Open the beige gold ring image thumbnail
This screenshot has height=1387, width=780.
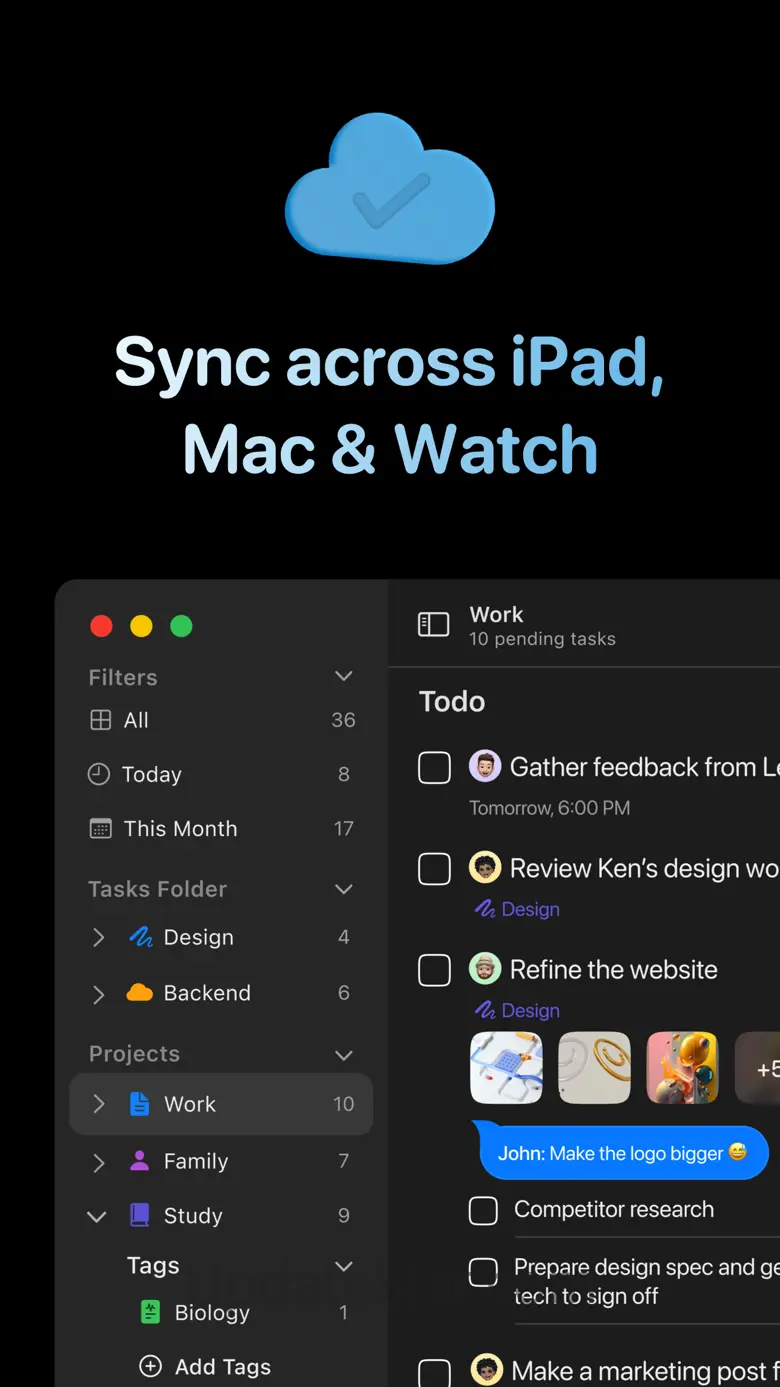tap(594, 1068)
